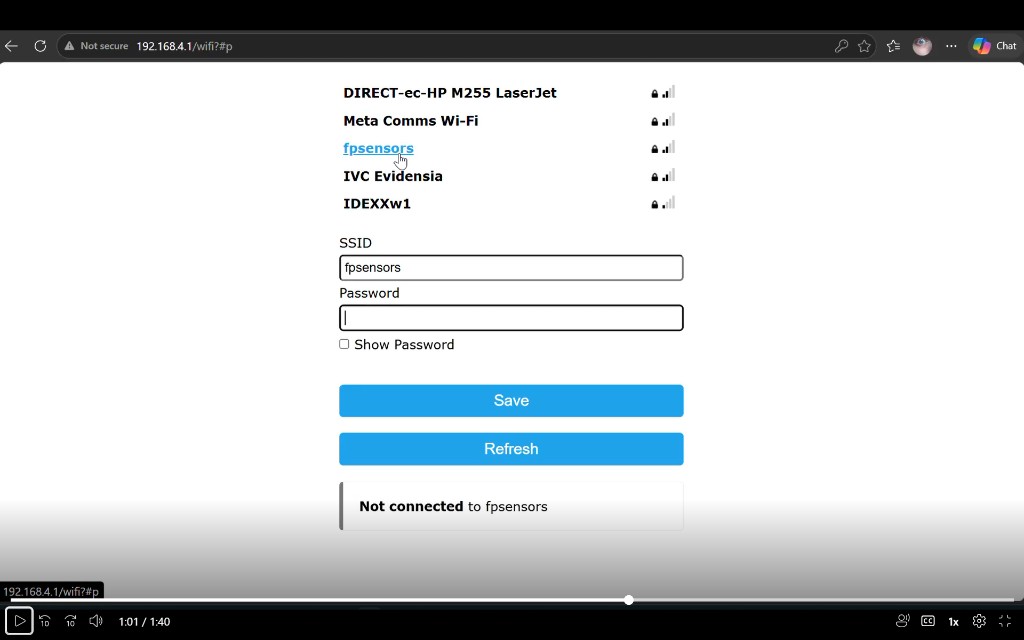This screenshot has height=640, width=1024.
Task: Click into the SSID field
Action: click(511, 268)
